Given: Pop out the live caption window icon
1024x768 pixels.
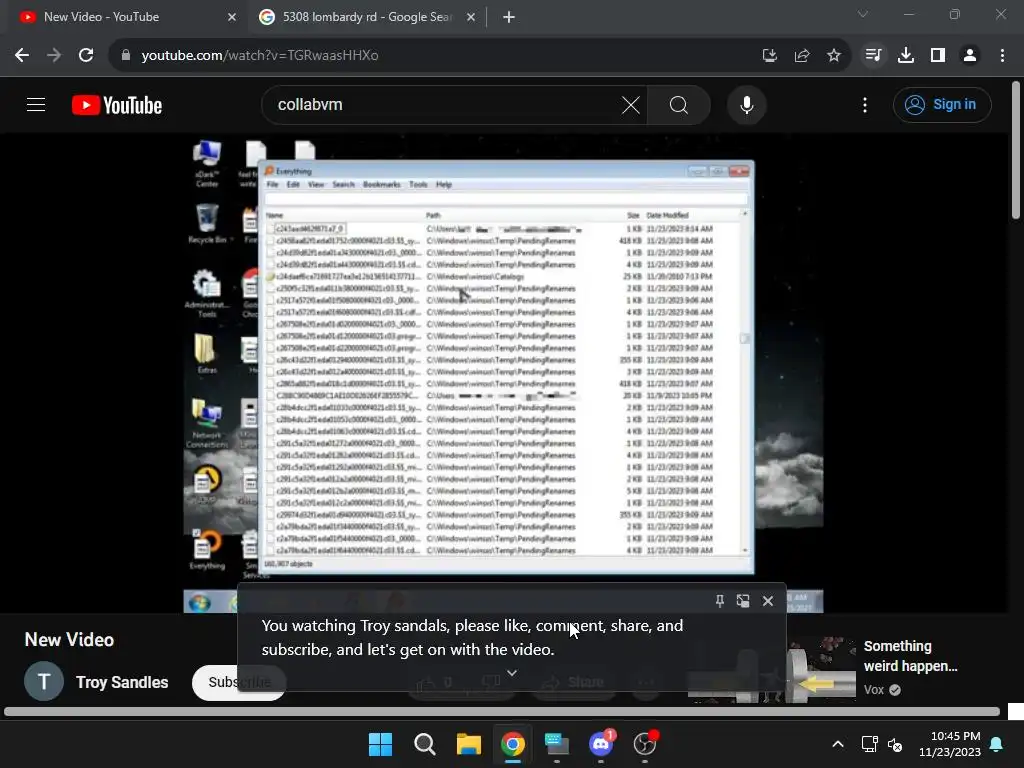Looking at the screenshot, I should [743, 601].
